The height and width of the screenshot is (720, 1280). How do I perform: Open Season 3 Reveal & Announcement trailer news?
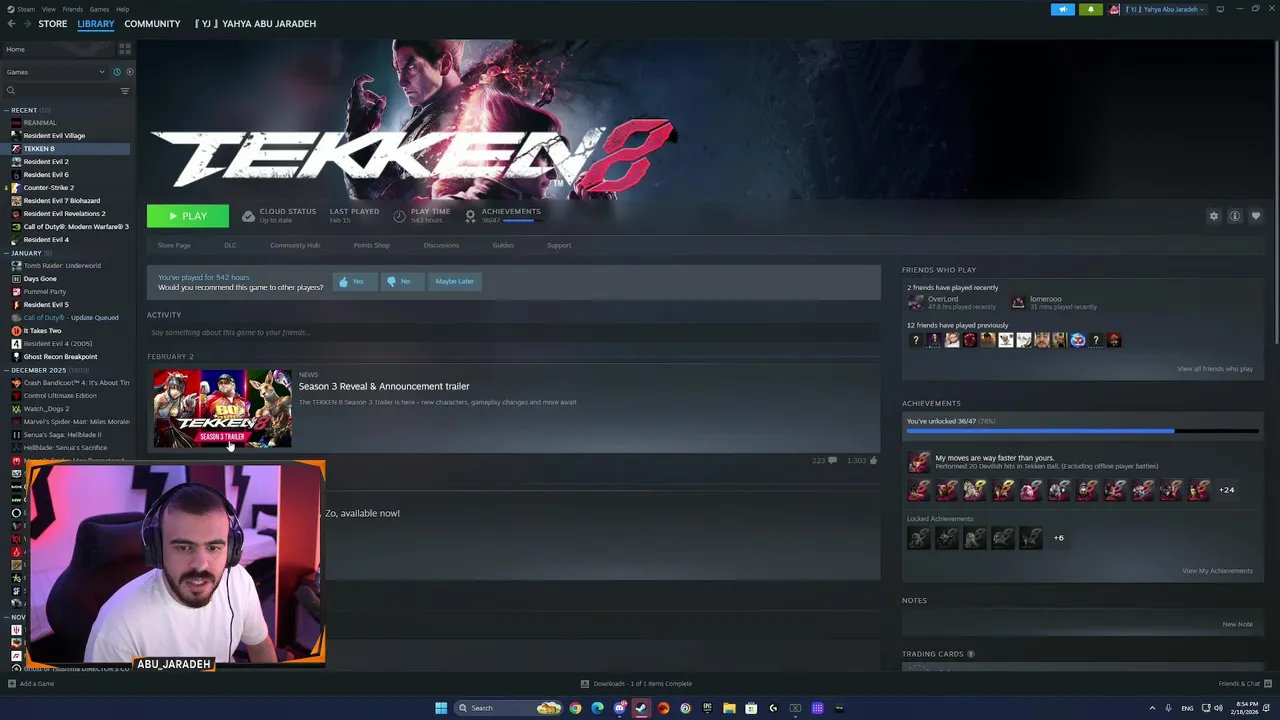pyautogui.click(x=384, y=386)
